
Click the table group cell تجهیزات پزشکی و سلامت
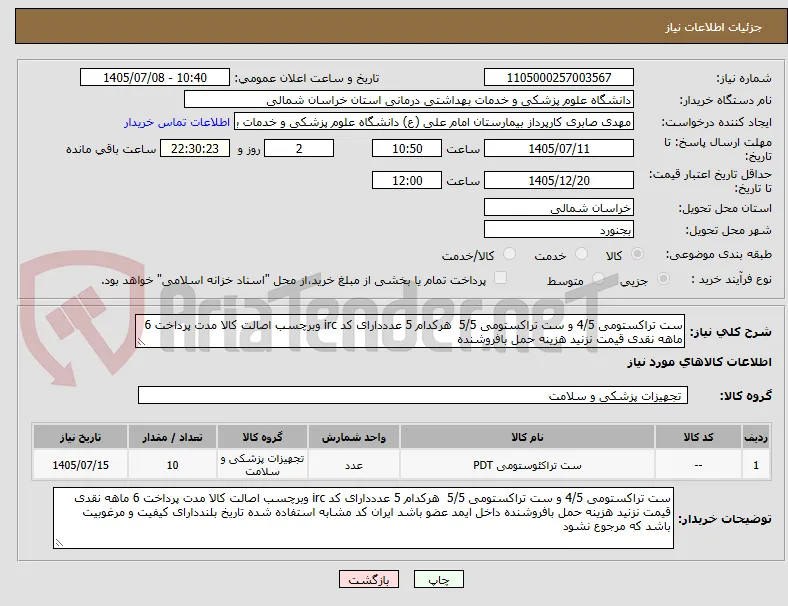pyautogui.click(x=262, y=465)
